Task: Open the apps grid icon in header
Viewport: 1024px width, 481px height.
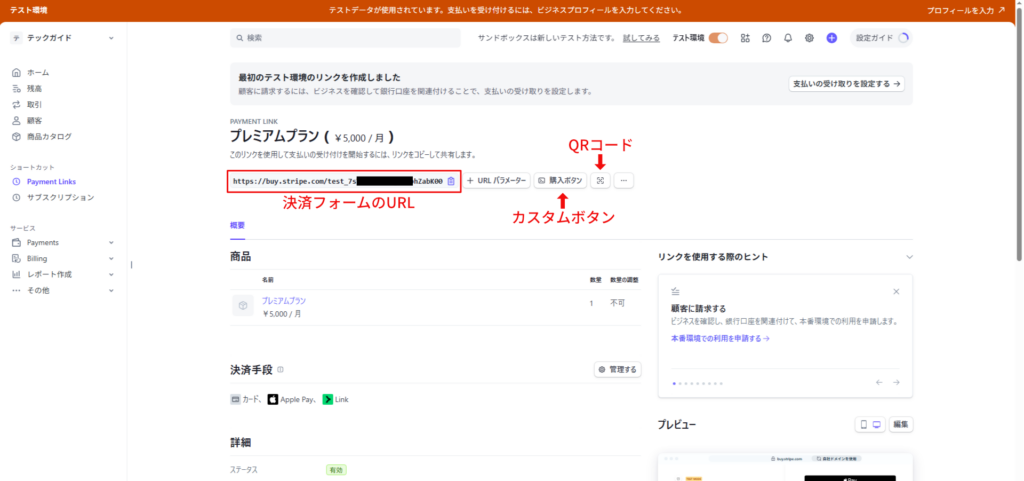Action: tap(745, 38)
